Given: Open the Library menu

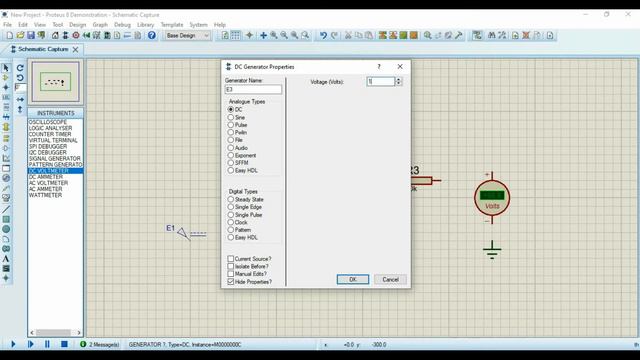Looking at the screenshot, I should (x=145, y=24).
